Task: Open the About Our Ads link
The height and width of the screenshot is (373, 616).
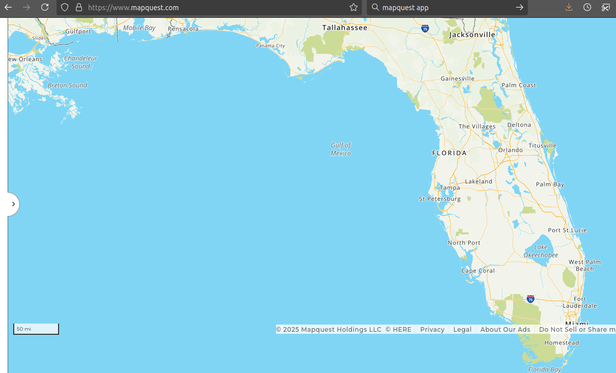Action: pyautogui.click(x=505, y=329)
